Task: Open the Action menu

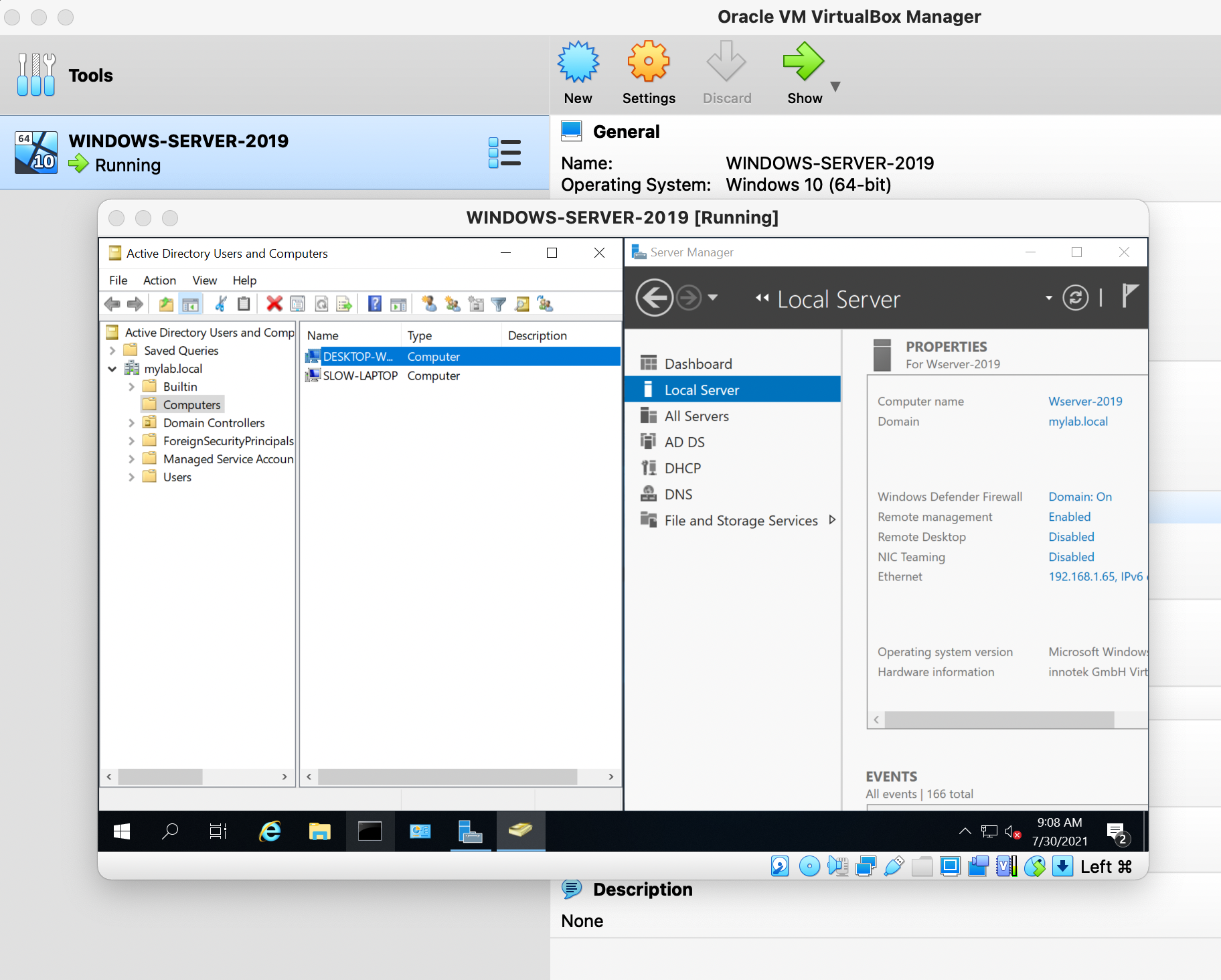Action: pos(159,280)
